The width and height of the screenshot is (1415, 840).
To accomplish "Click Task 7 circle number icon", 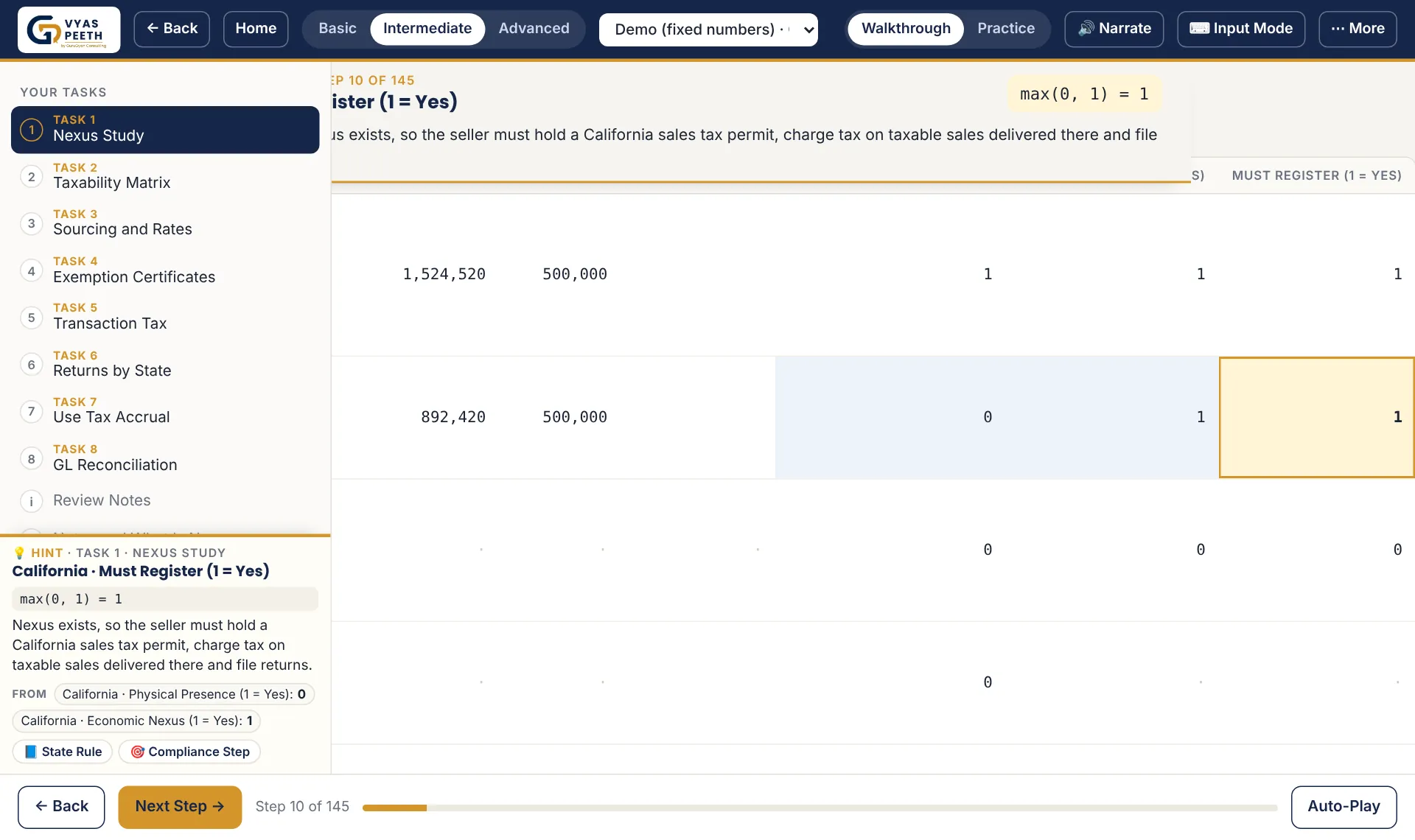I will click(x=31, y=411).
